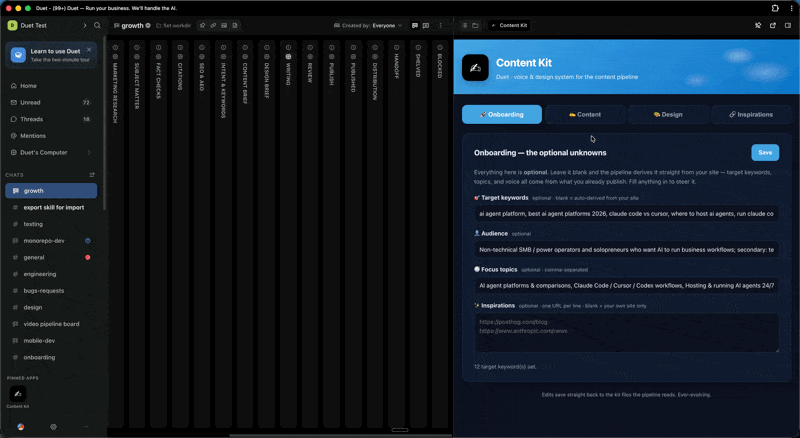This screenshot has height=438, width=800.
Task: Open the user avatar at sidebar bottom
Action: pyautogui.click(x=21, y=427)
